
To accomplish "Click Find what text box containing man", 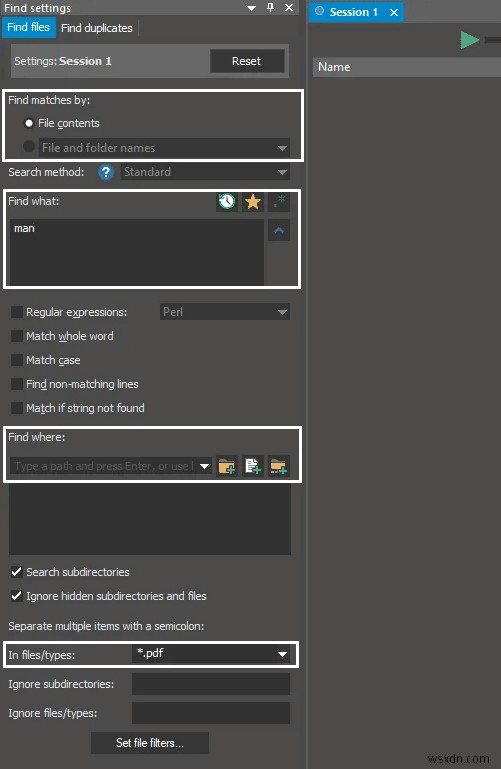I will click(137, 252).
